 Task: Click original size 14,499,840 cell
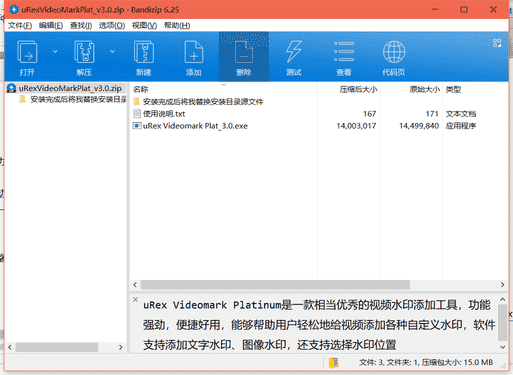pyautogui.click(x=419, y=126)
